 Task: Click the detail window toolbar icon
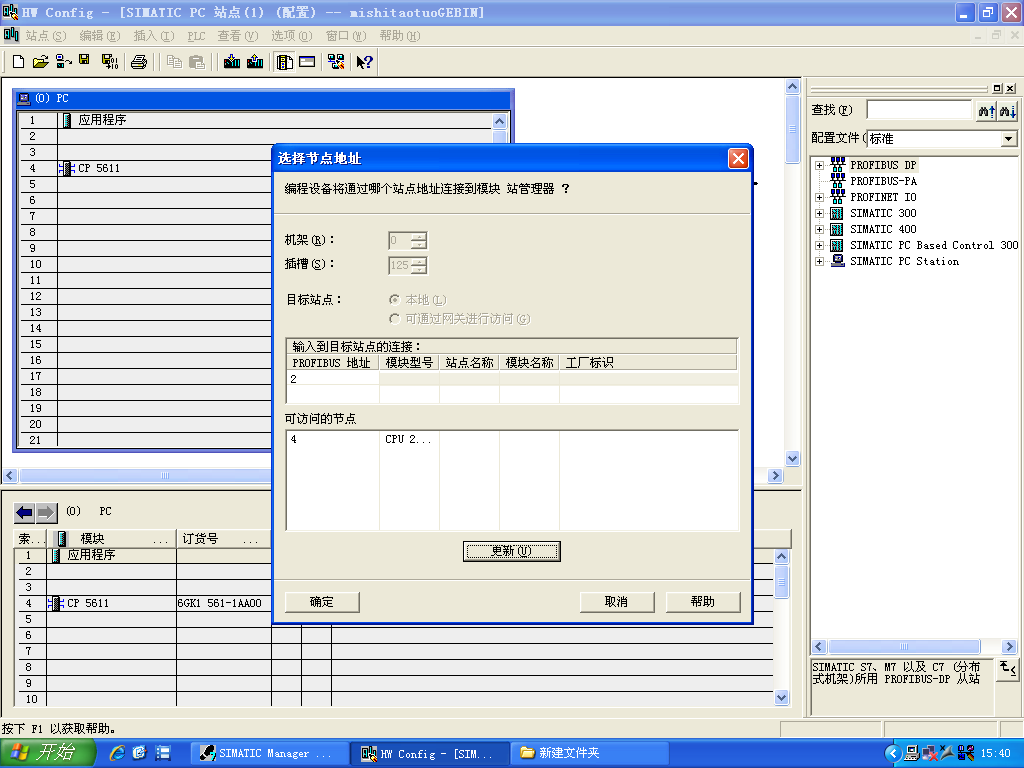(307, 62)
